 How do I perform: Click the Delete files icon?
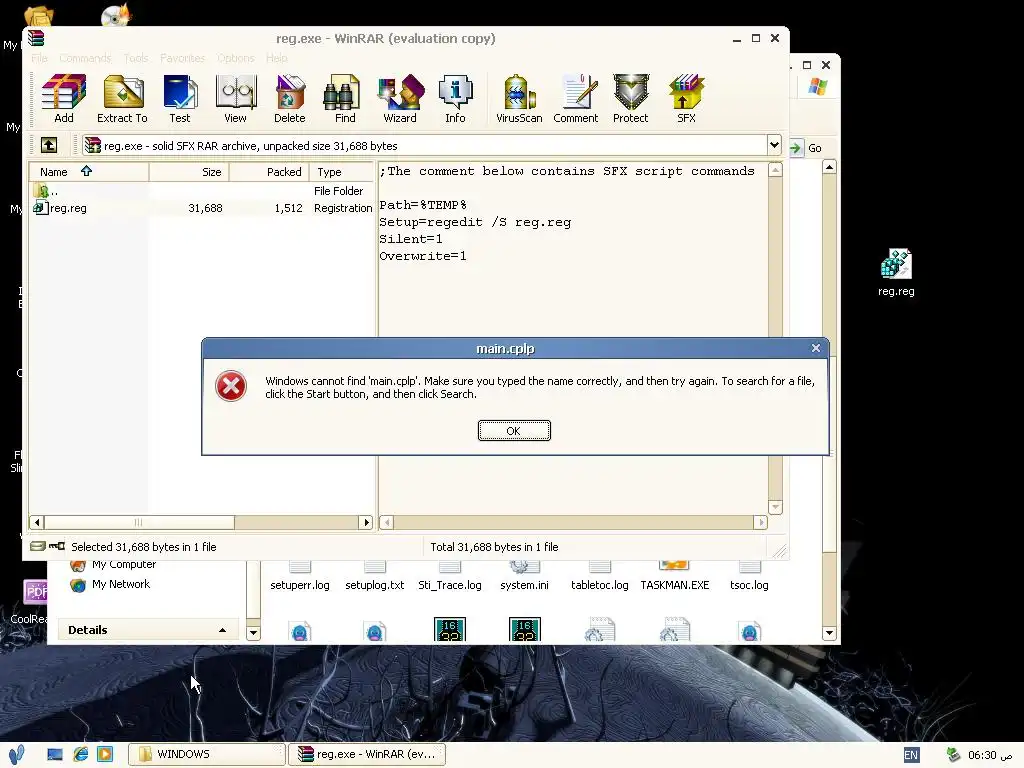tap(289, 99)
